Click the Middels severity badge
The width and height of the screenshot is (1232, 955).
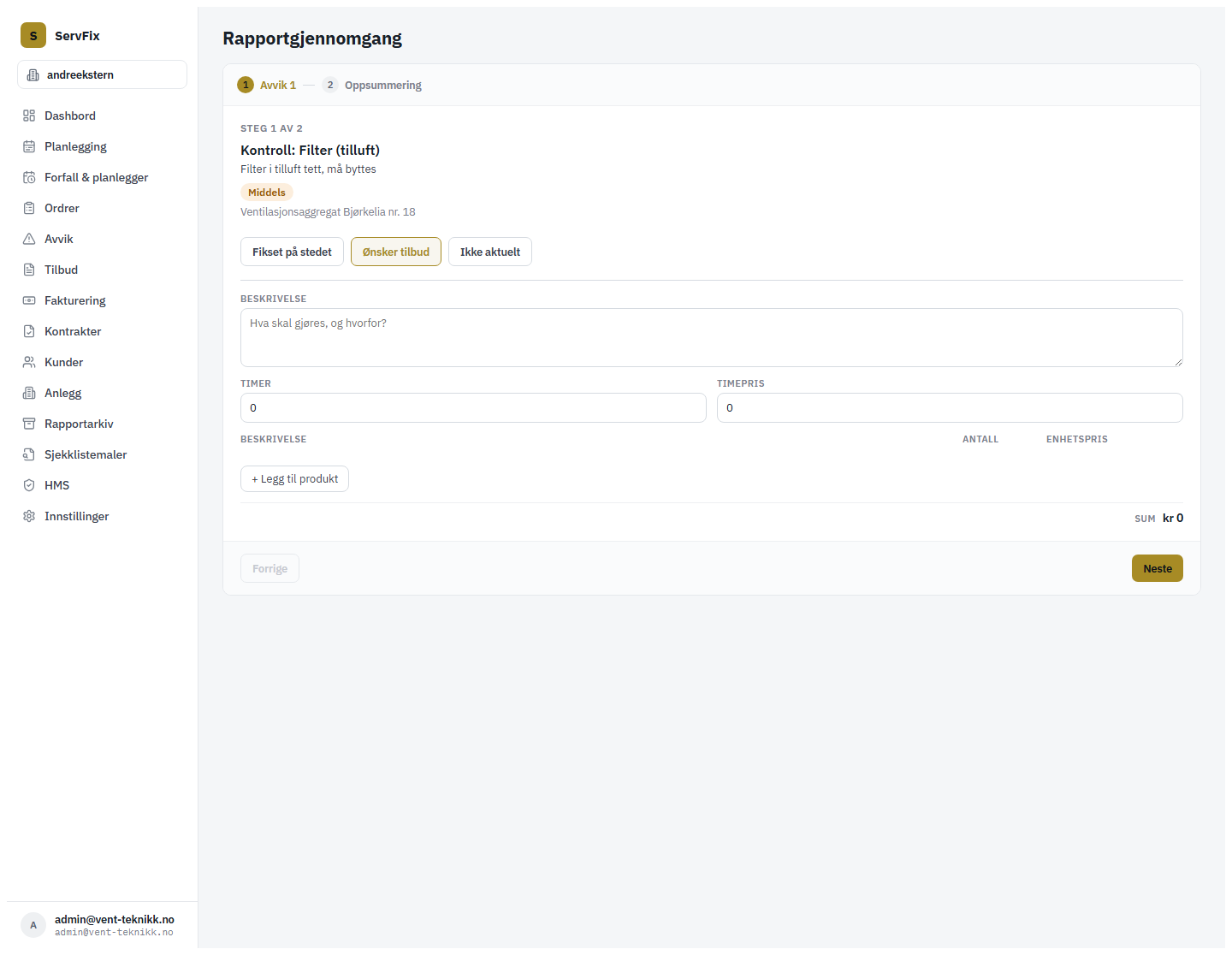(267, 193)
